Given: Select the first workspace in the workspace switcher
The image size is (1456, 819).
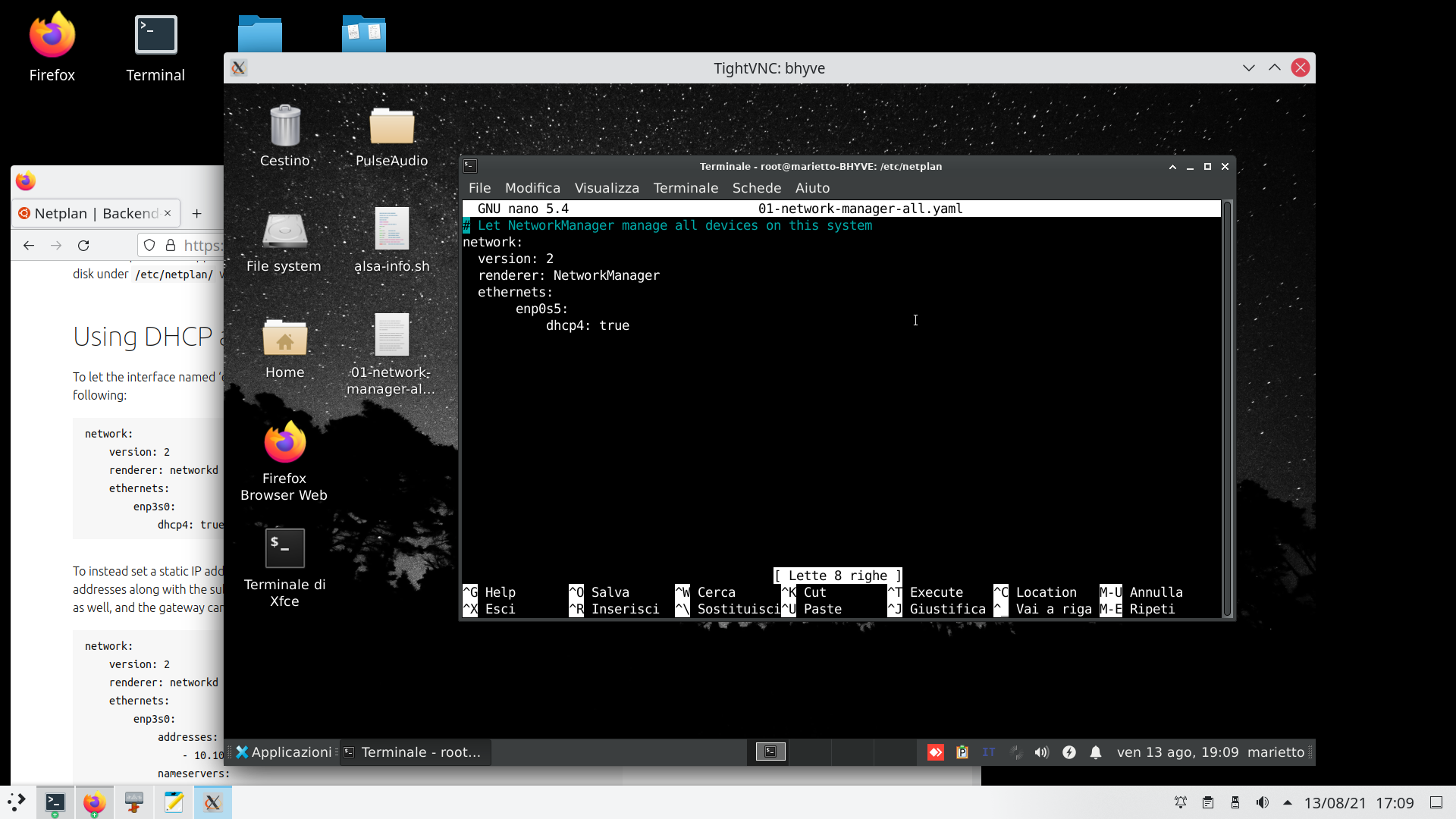Looking at the screenshot, I should 770,752.
